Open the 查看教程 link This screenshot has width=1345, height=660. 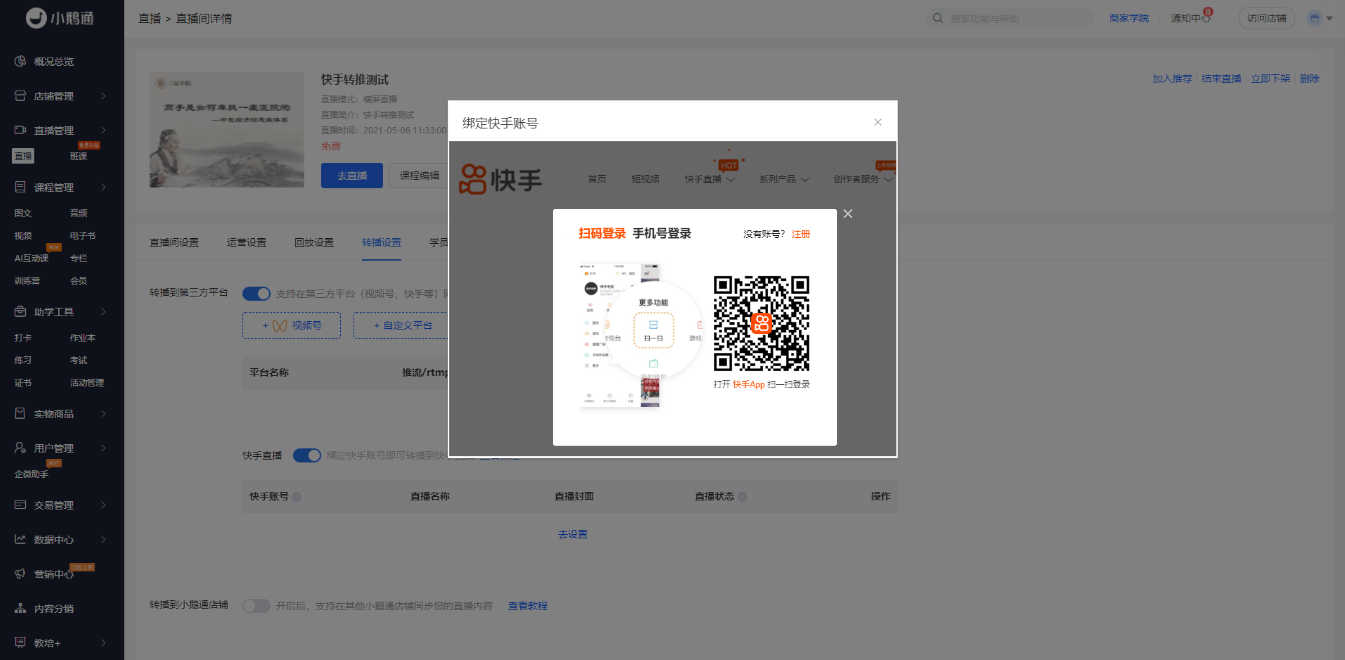coord(528,606)
